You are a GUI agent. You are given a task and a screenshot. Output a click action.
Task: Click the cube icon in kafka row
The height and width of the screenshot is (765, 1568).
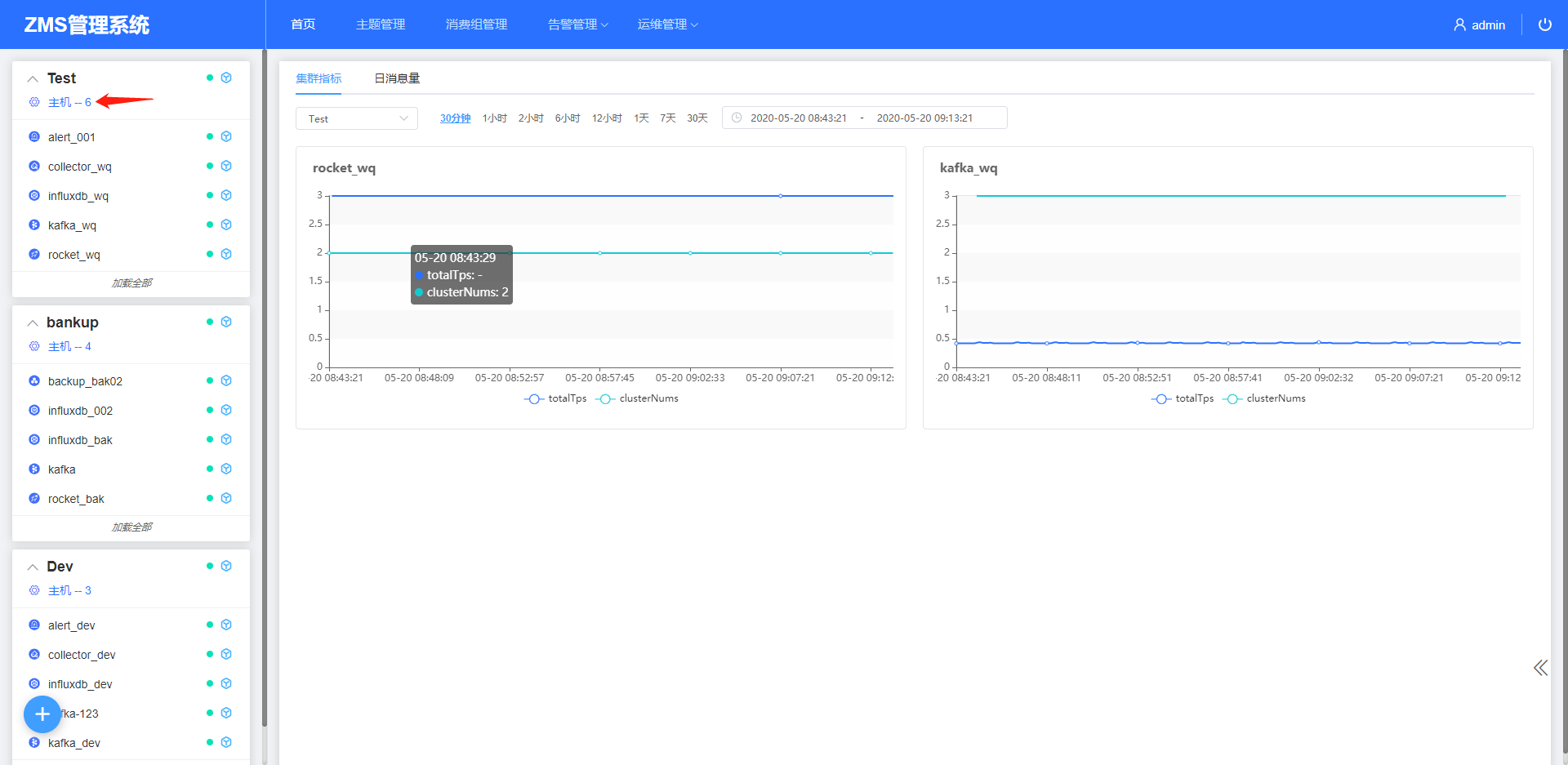[x=227, y=469]
